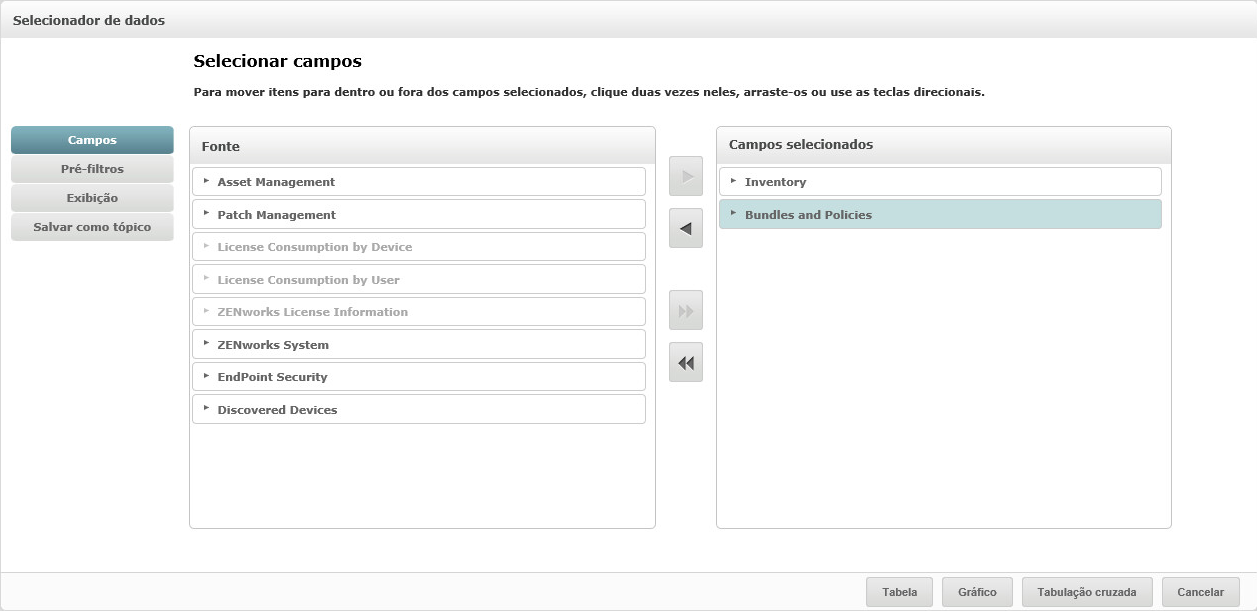Expand the Discovered Devices arrow
This screenshot has width=1257, height=611.
(x=206, y=409)
